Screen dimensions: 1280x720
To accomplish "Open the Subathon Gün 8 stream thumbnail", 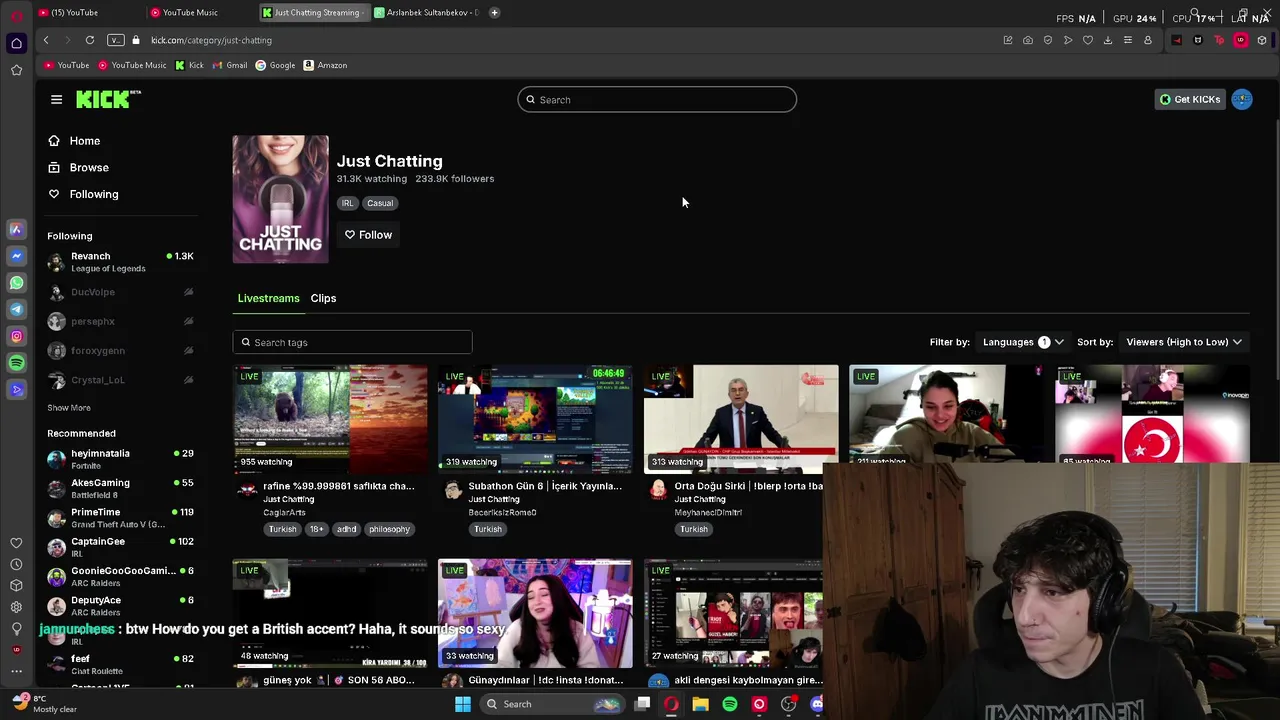I will (x=535, y=419).
